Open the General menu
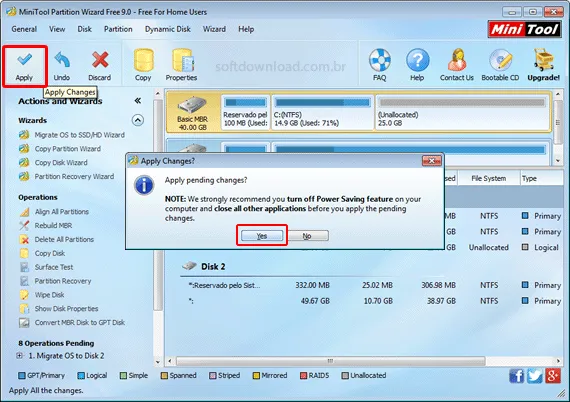The width and height of the screenshot is (570, 402). click(x=24, y=29)
